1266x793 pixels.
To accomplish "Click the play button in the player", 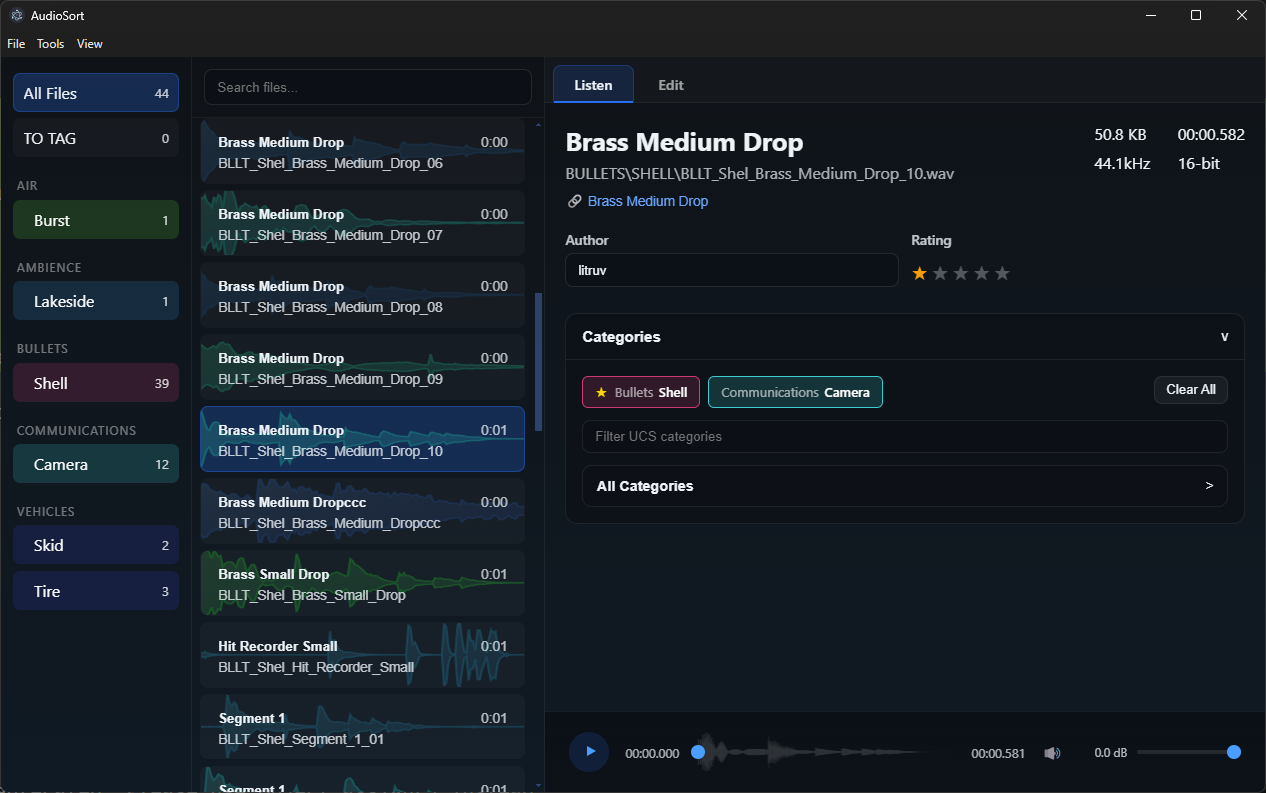I will (589, 752).
